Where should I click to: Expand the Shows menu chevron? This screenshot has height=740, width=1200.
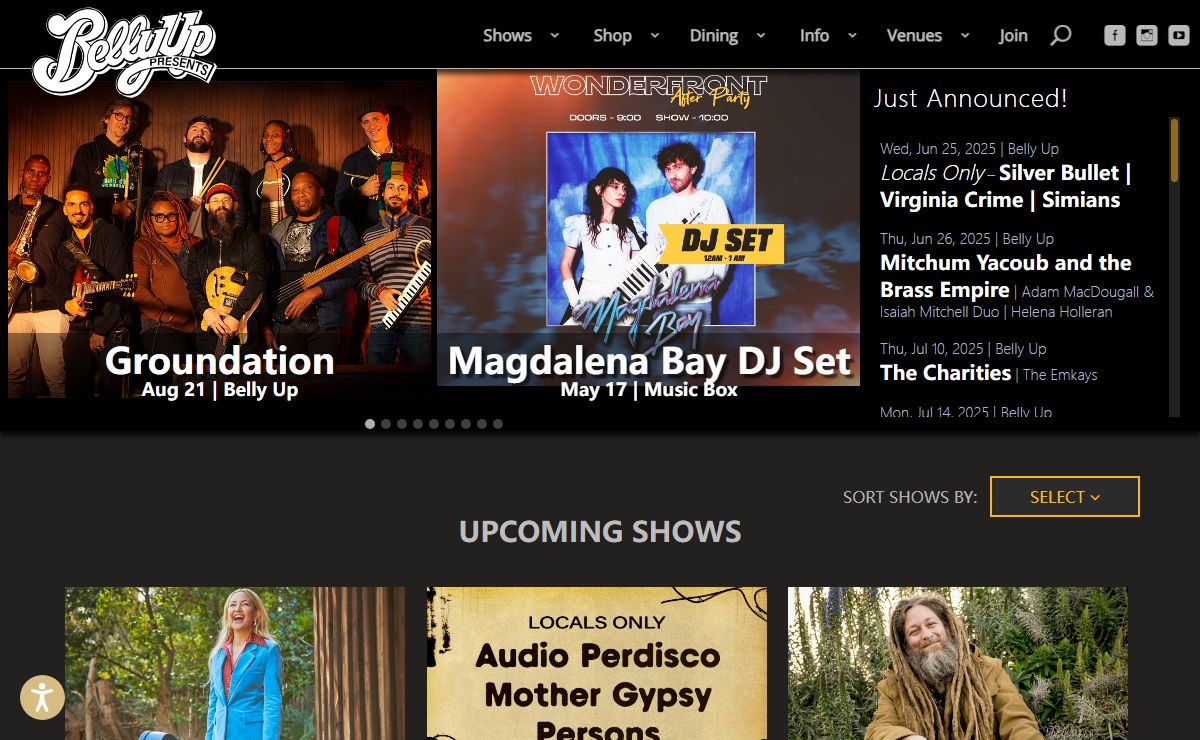point(554,35)
